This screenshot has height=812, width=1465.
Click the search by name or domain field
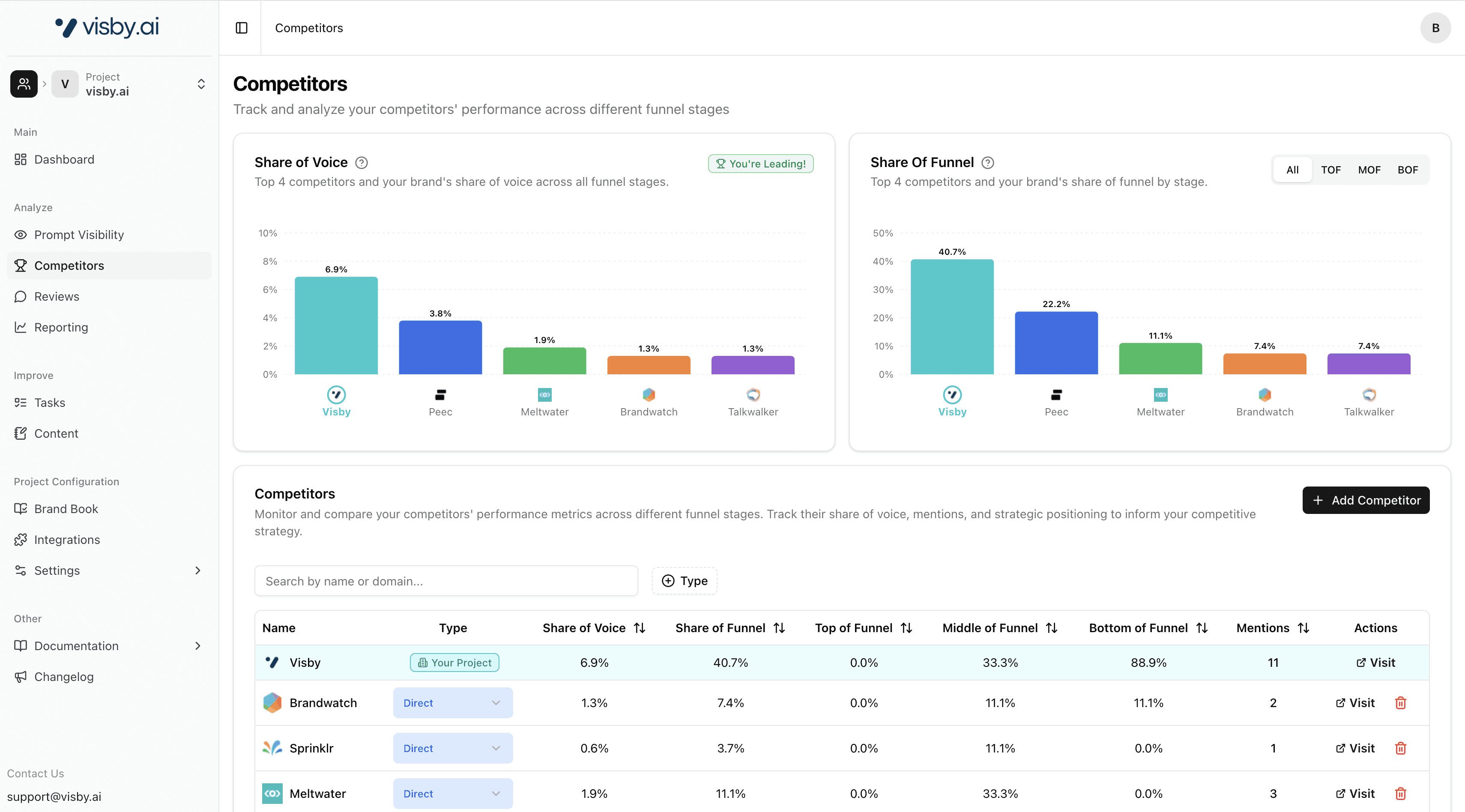click(446, 581)
